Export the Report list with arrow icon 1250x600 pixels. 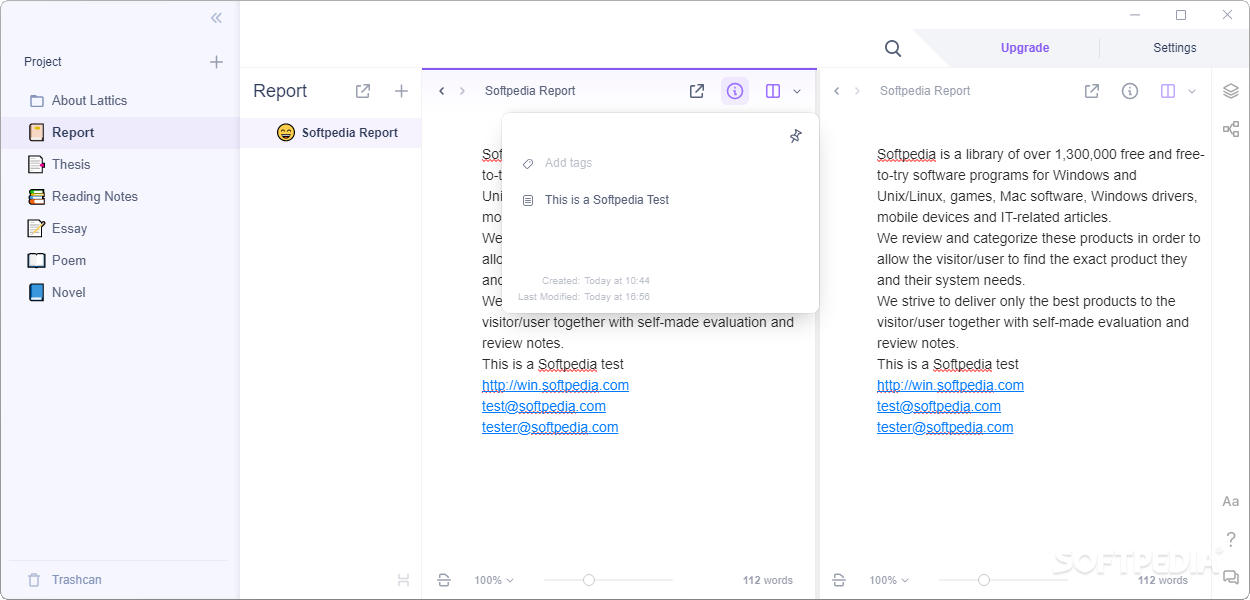[363, 91]
